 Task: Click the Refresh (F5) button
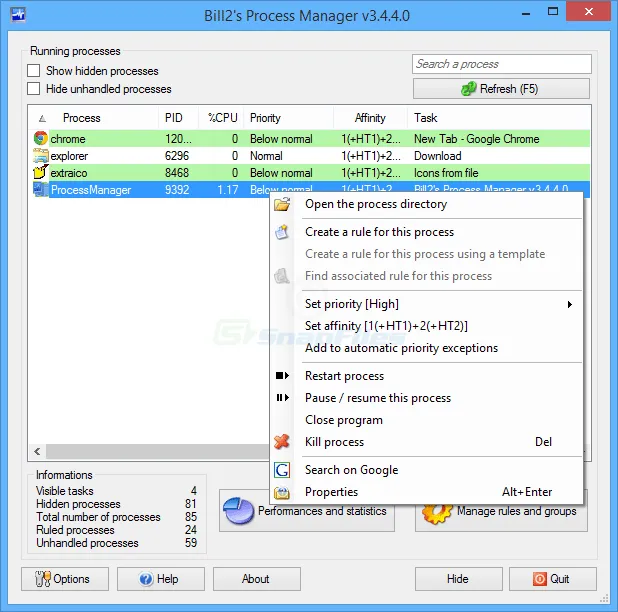coord(501,89)
